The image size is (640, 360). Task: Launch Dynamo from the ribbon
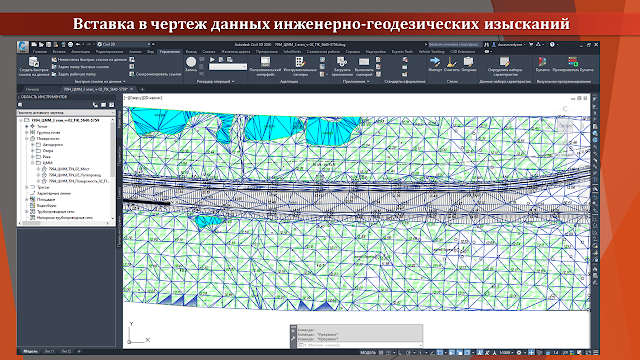tap(542, 62)
